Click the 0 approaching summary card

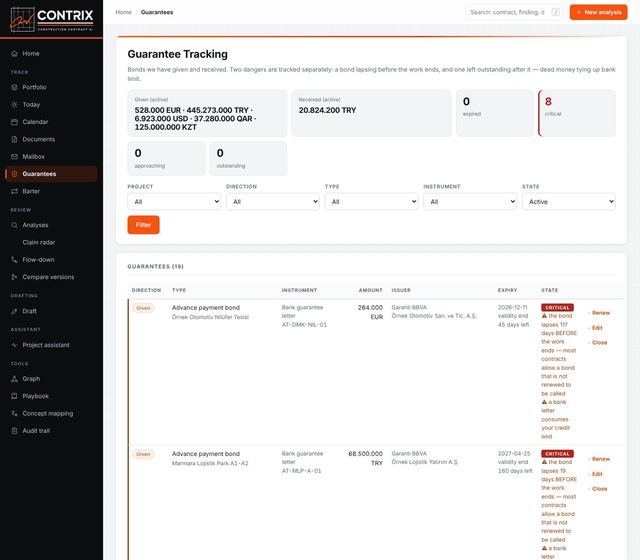[167, 158]
